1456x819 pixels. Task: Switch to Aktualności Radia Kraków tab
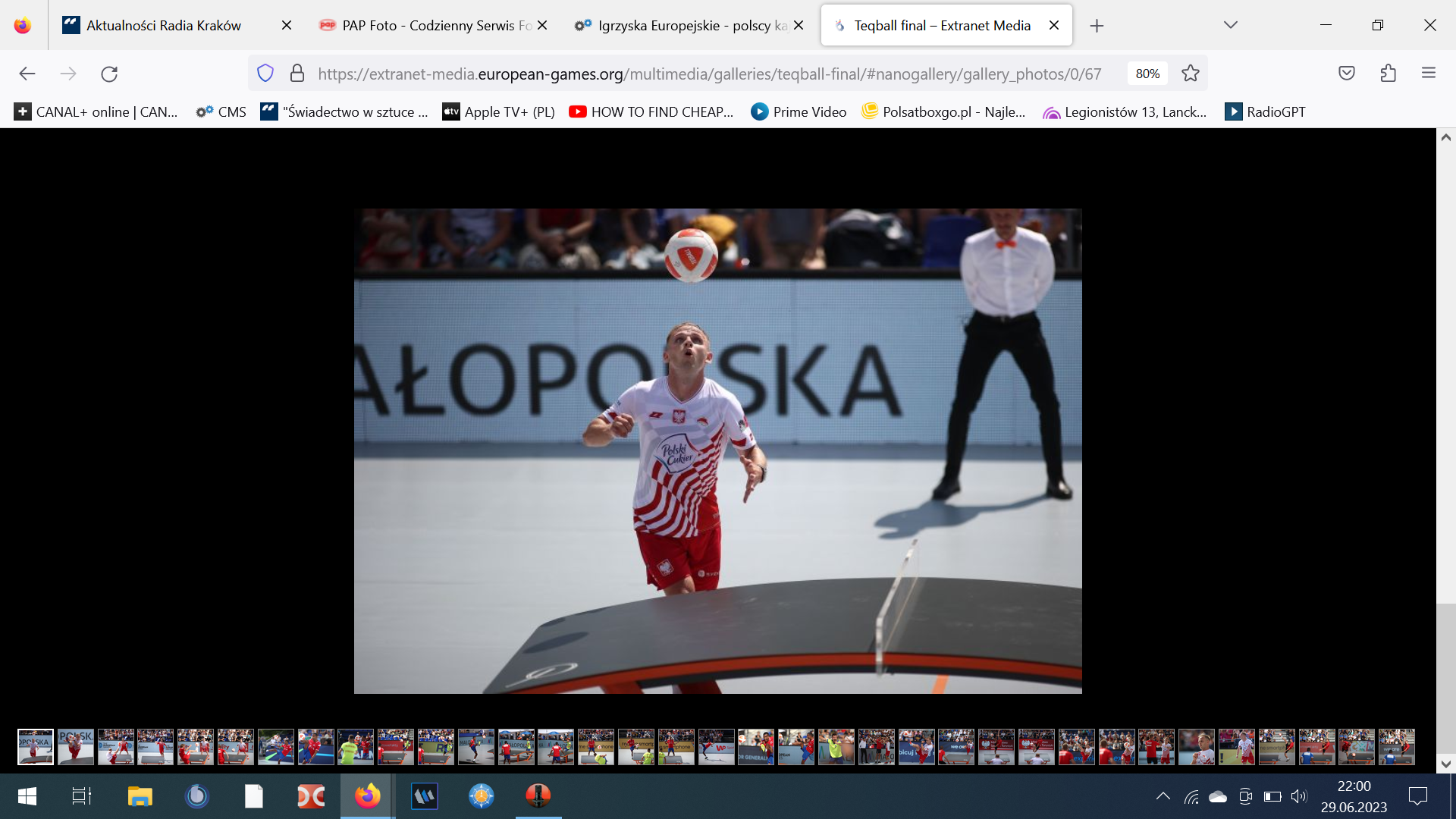click(163, 25)
